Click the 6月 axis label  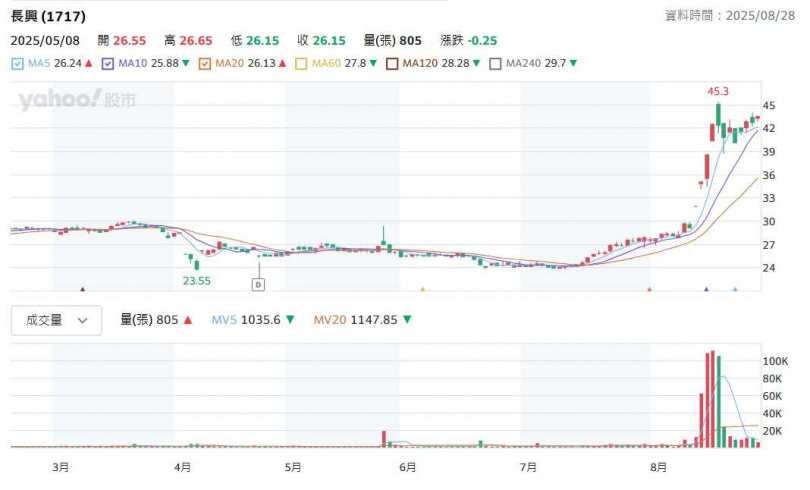(x=408, y=467)
